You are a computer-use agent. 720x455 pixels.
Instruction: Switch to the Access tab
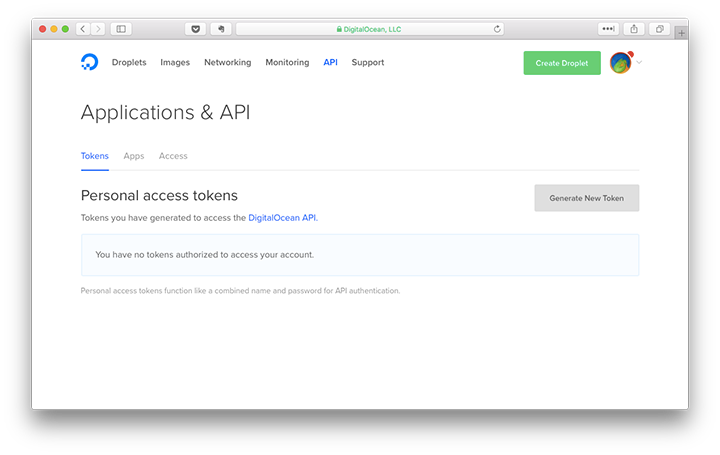[173, 156]
